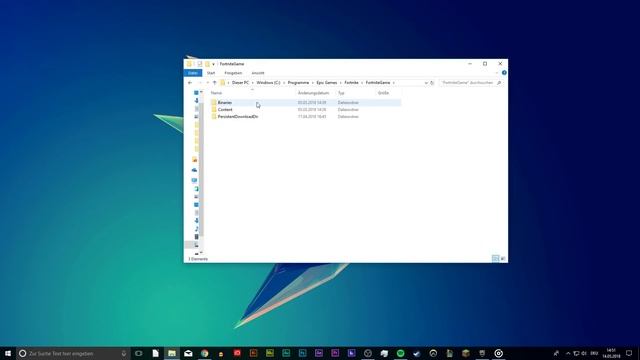Image resolution: width=640 pixels, height=360 pixels.
Task: Click the 3 Elemente status text
Action: point(198,259)
